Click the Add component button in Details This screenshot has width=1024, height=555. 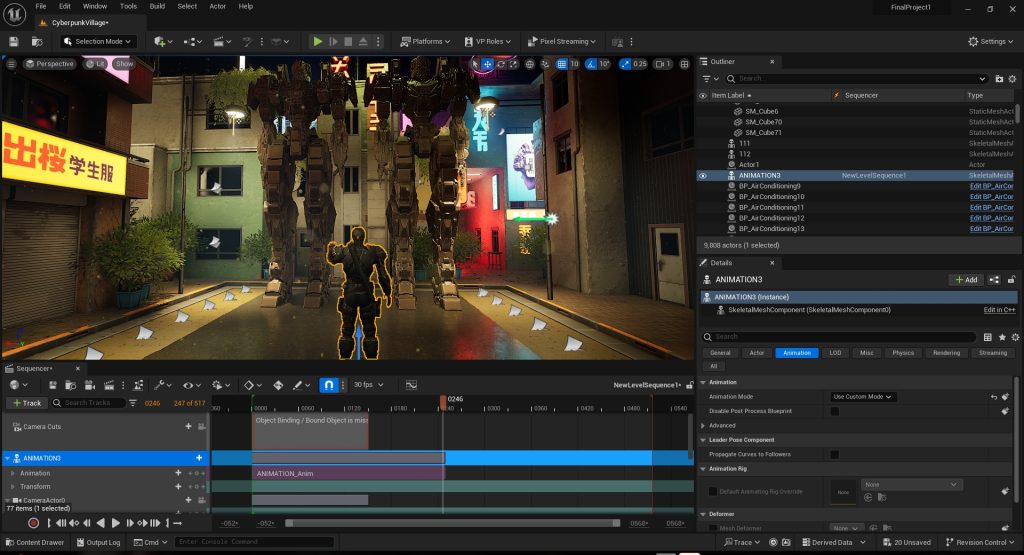(966, 279)
